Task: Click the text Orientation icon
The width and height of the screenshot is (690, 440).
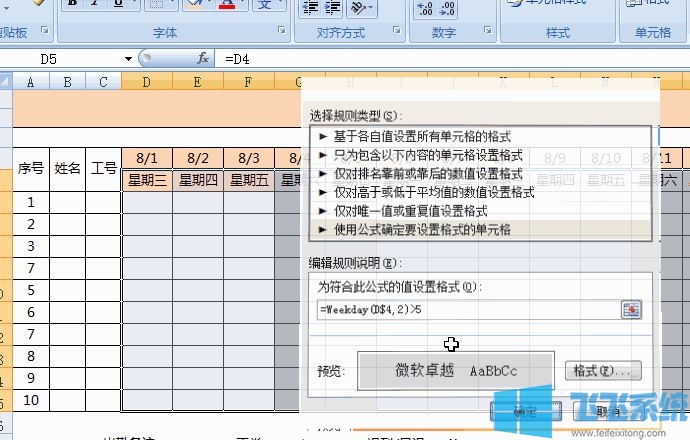Action: [358, 7]
